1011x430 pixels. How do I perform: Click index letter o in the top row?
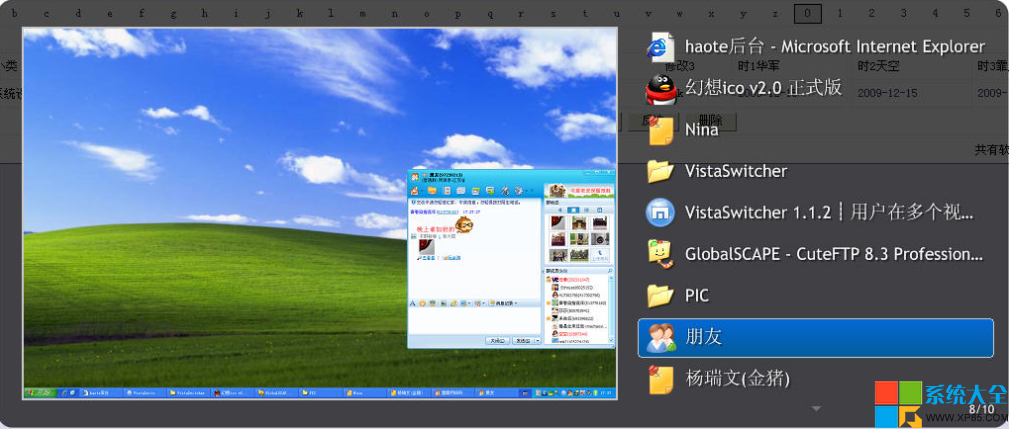[426, 14]
